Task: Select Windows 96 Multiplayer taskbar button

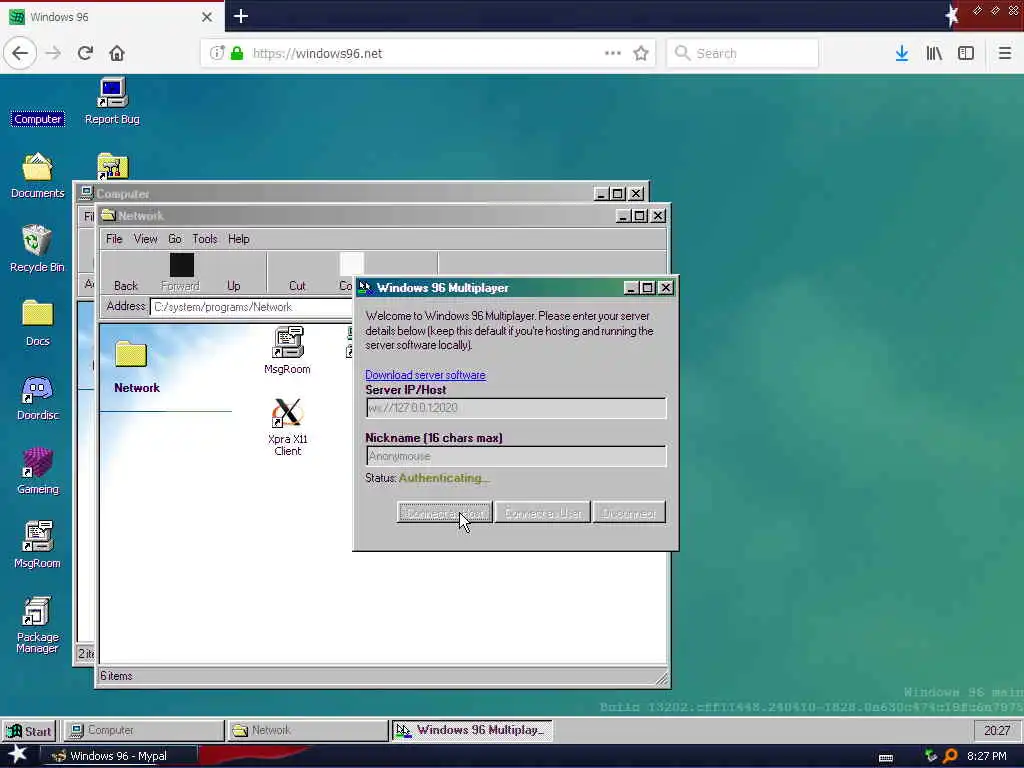Action: 472,731
